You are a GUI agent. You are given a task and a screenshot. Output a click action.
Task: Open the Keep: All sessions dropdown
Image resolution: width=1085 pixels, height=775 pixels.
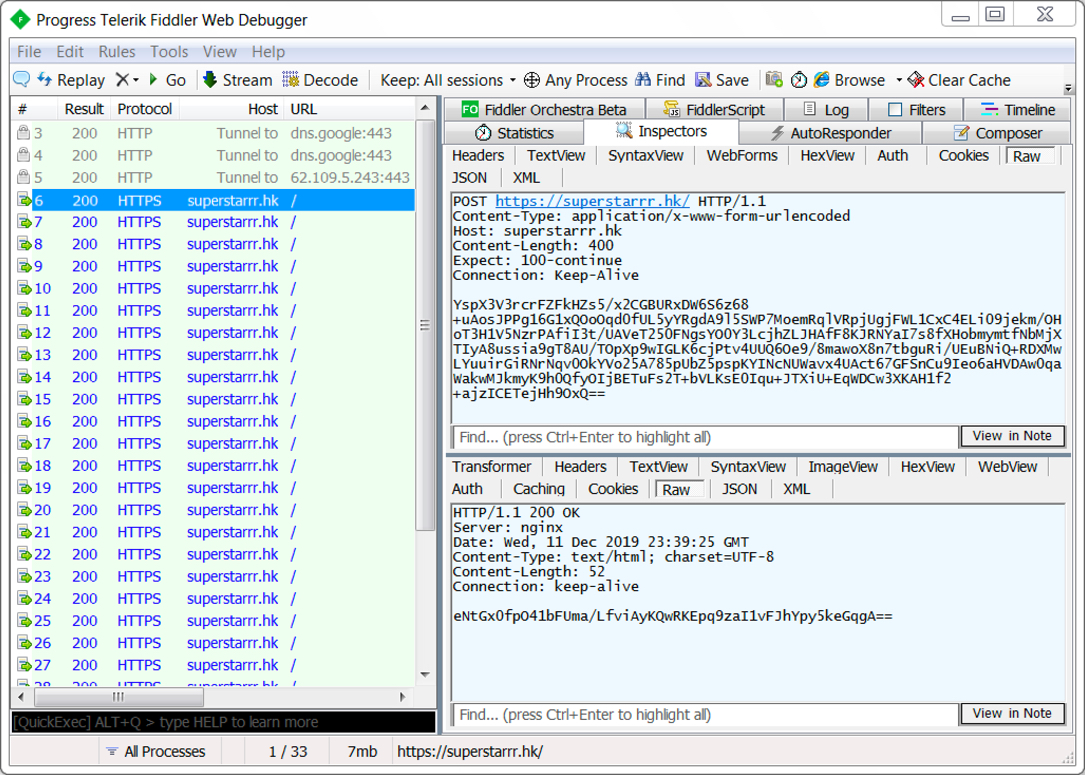point(448,80)
